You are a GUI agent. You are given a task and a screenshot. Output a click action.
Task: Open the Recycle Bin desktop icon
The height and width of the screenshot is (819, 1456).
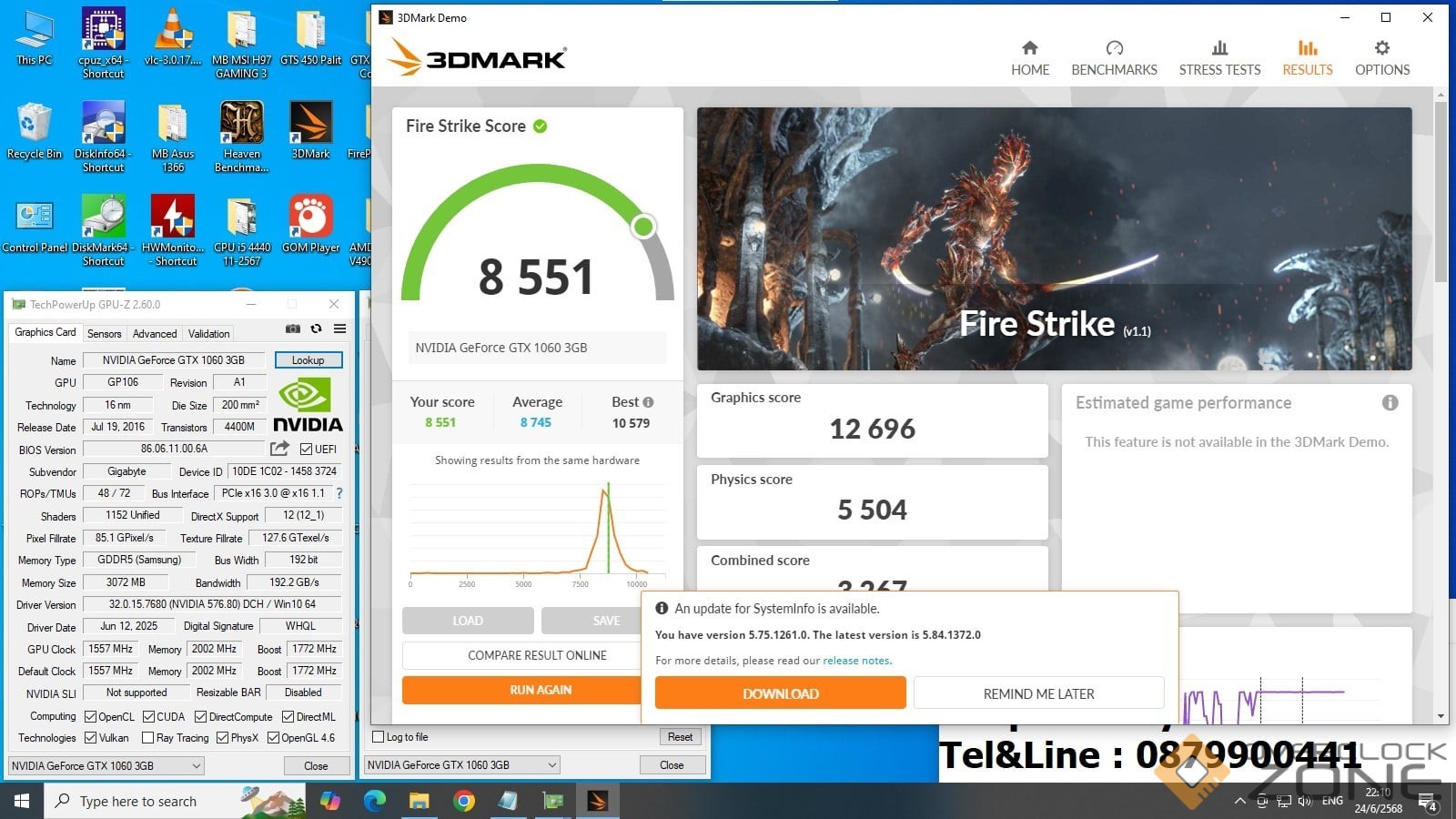(x=35, y=131)
